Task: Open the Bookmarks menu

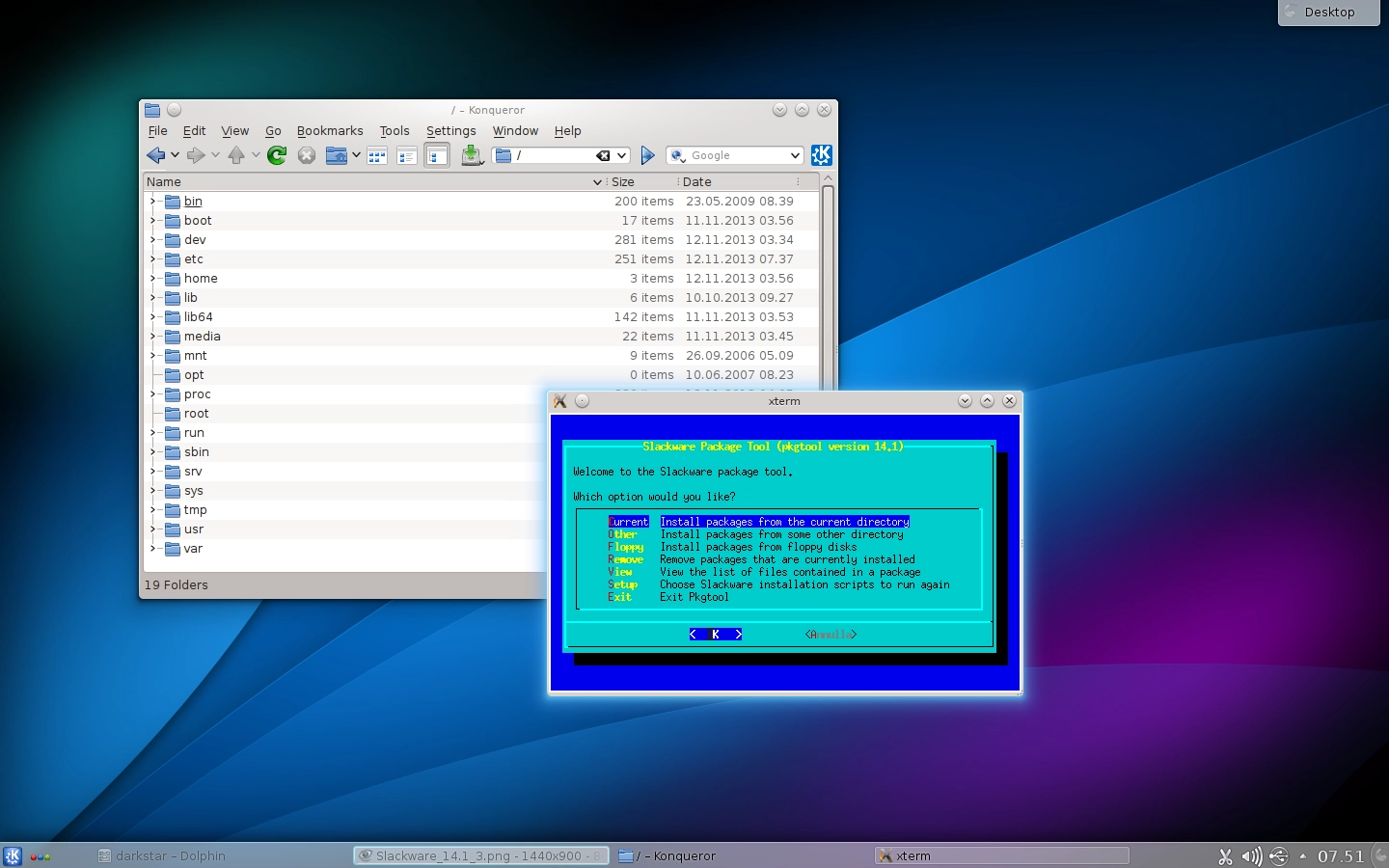Action: (x=330, y=130)
